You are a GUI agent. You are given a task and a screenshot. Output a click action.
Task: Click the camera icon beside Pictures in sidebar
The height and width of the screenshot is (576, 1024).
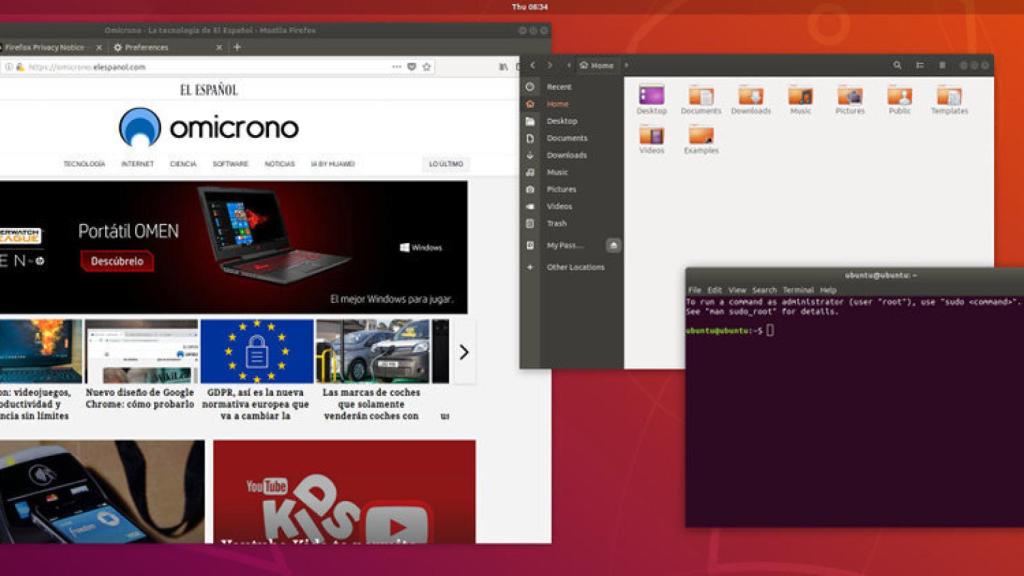point(528,189)
